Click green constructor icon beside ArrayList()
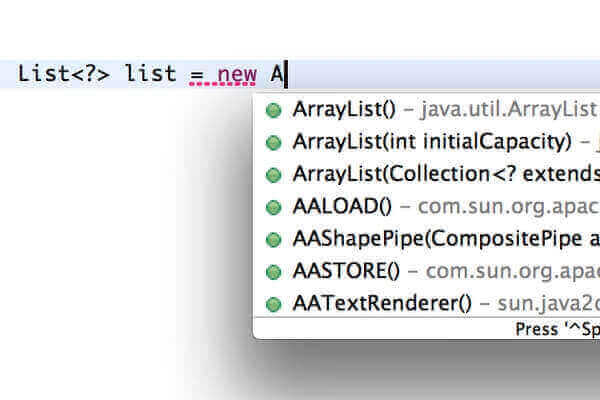Viewport: 600px width, 400px height. point(273,110)
